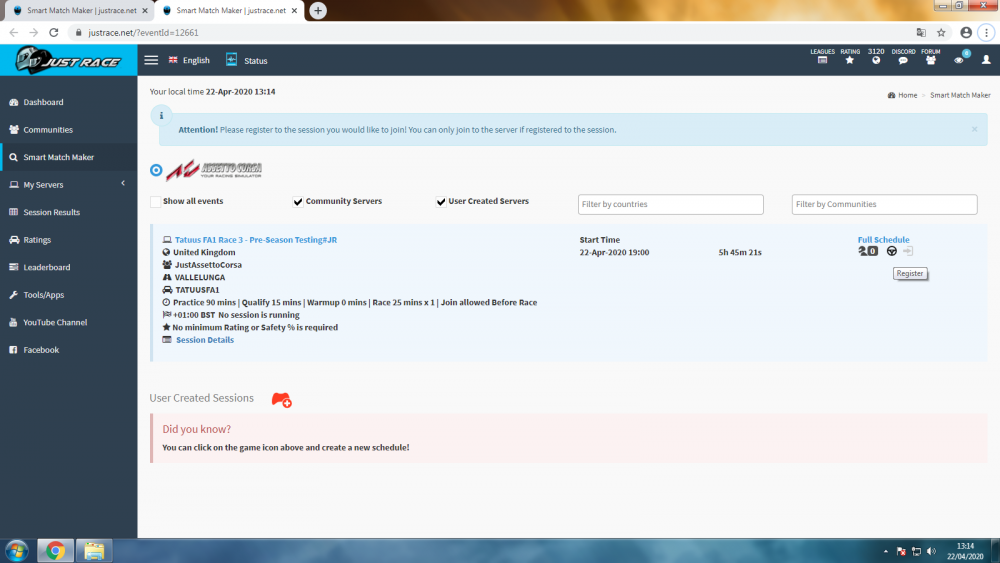
Task: Open Tatuus FA1 Race 3 event link
Action: pos(256,240)
